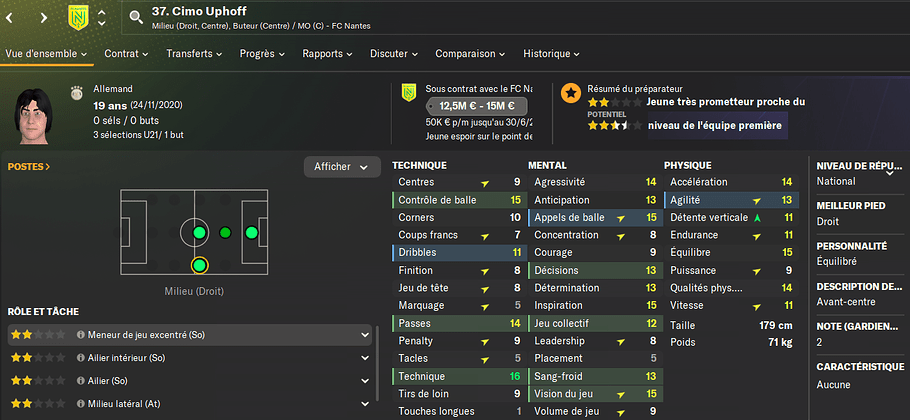
Task: Click the contract FC Nantes shield icon
Action: [409, 92]
